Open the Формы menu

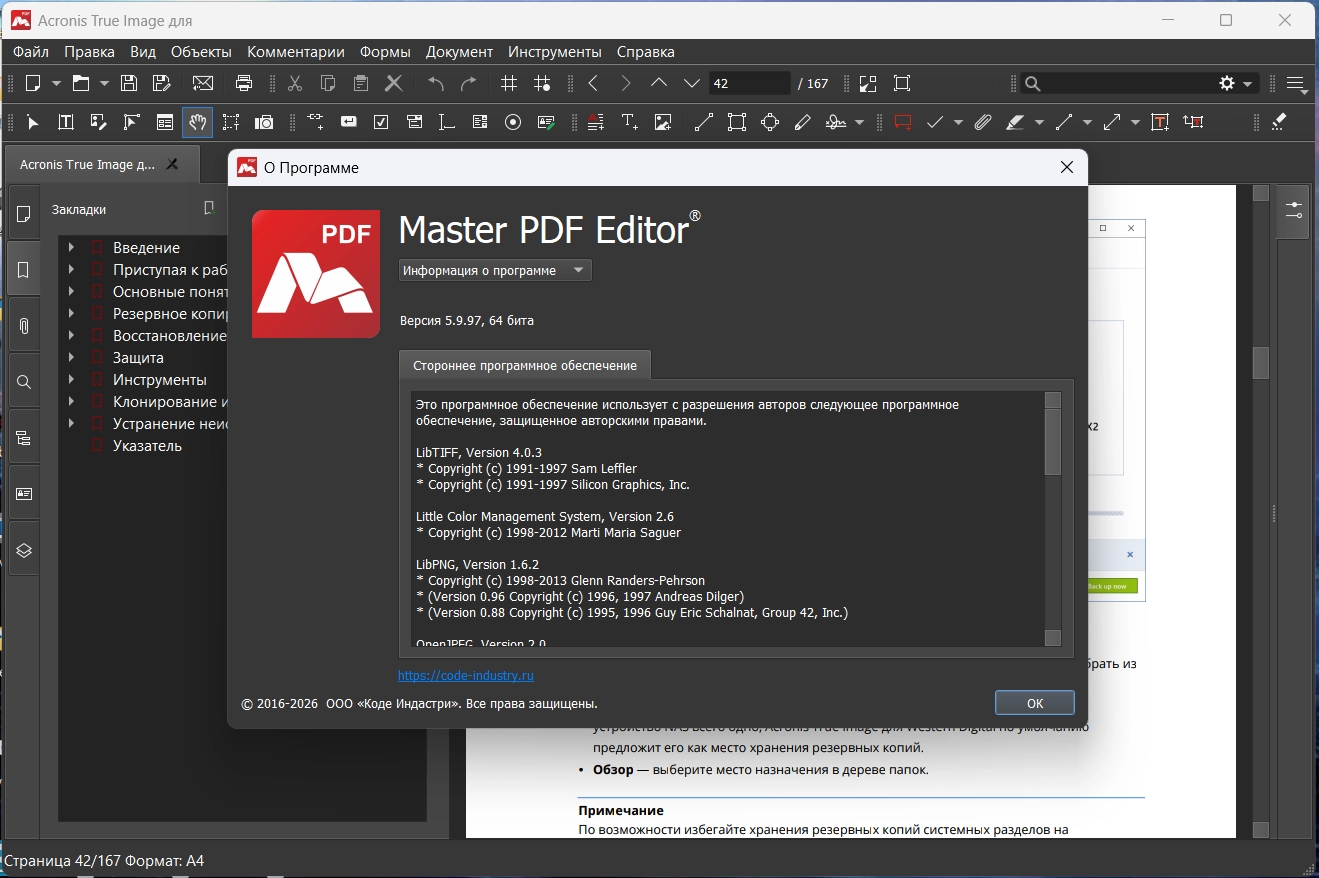click(385, 52)
